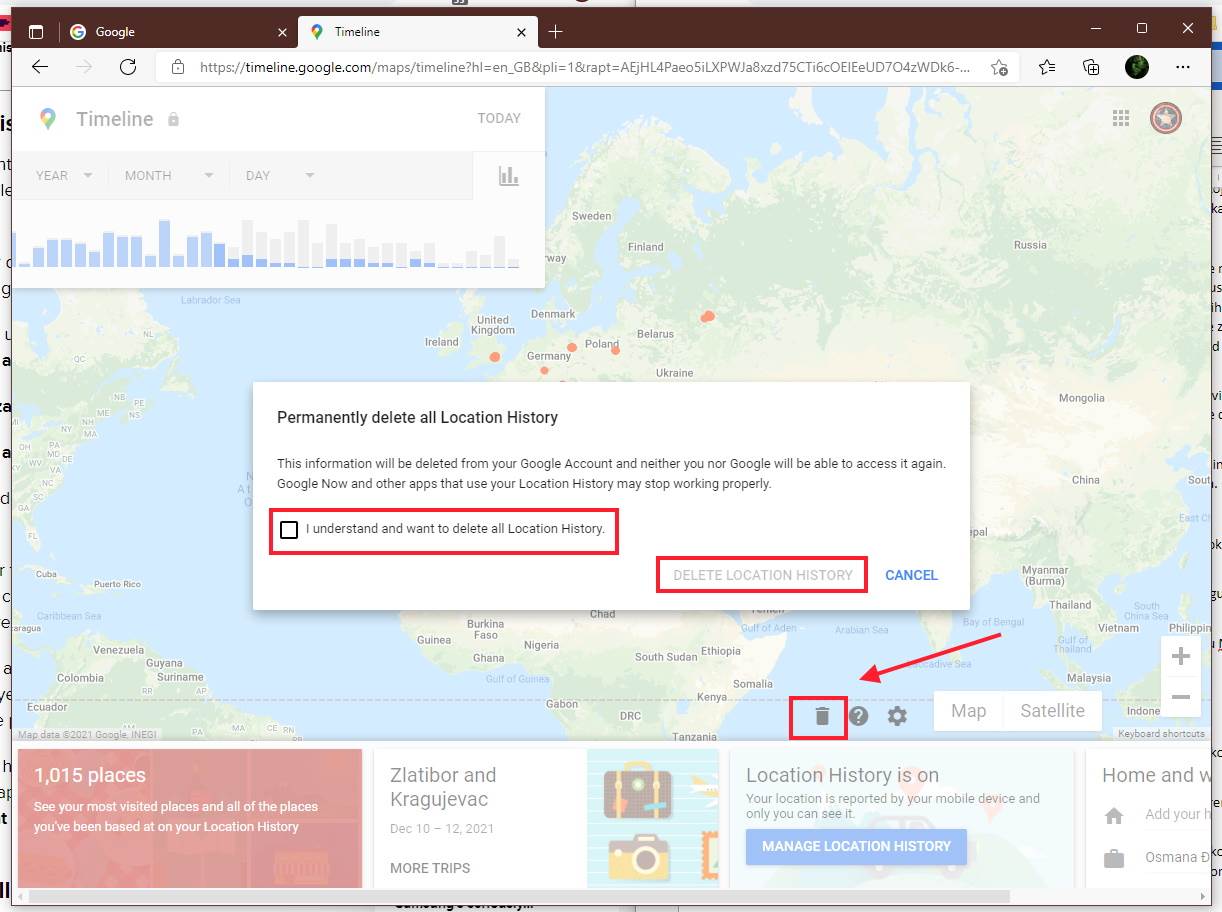Open the Google apps grid icon

(1121, 117)
